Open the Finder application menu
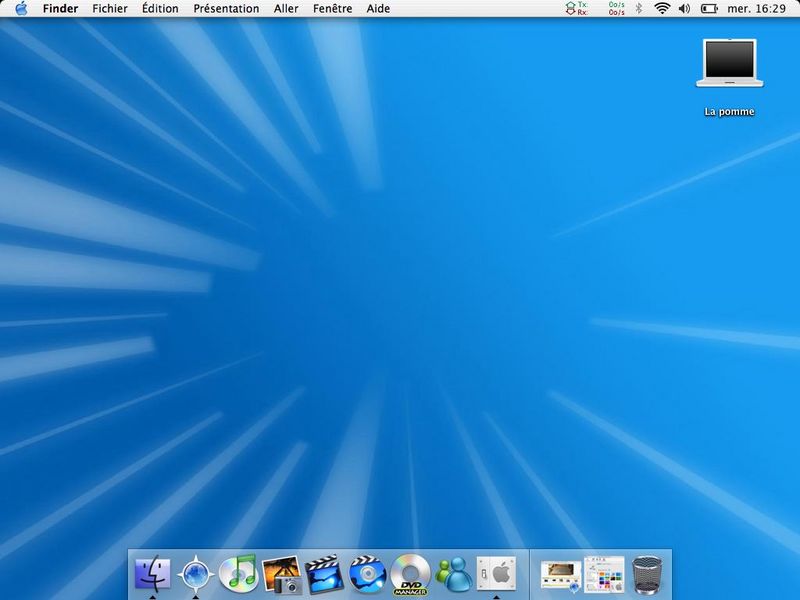 click(x=60, y=9)
